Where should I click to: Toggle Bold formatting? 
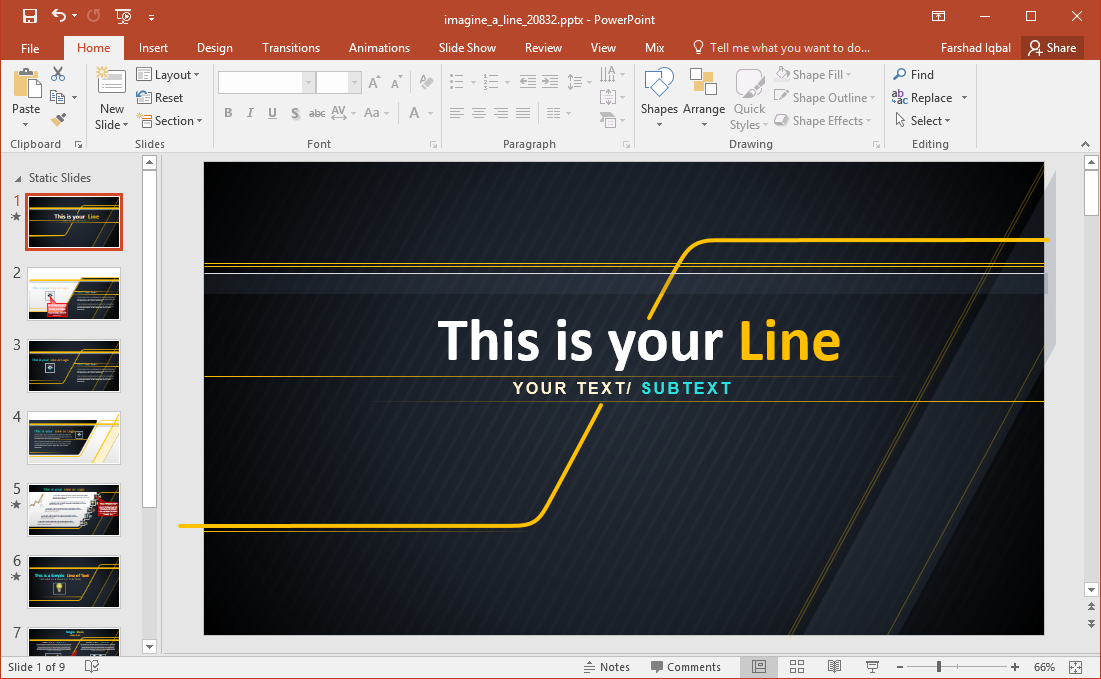click(x=228, y=113)
